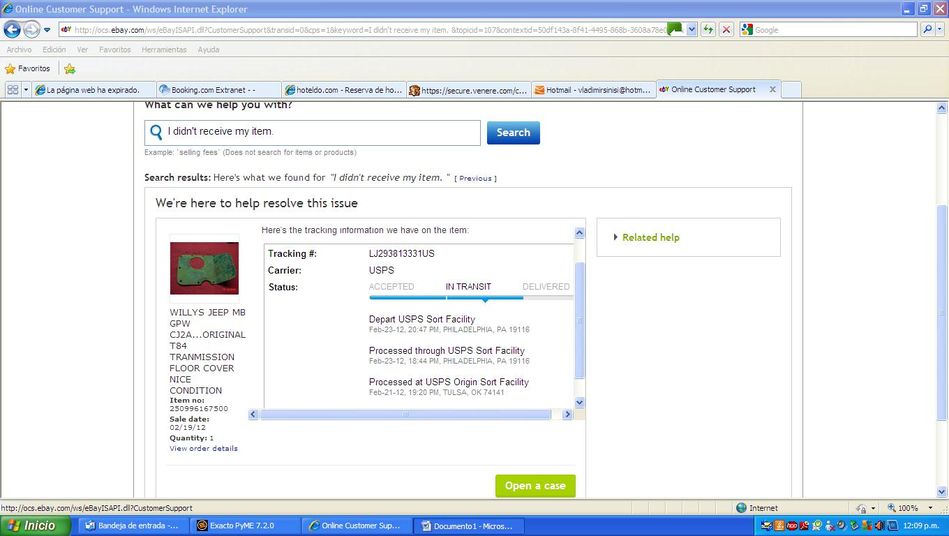Image resolution: width=949 pixels, height=536 pixels.
Task: Open search provider options dropdown
Action: pyautogui.click(x=940, y=30)
